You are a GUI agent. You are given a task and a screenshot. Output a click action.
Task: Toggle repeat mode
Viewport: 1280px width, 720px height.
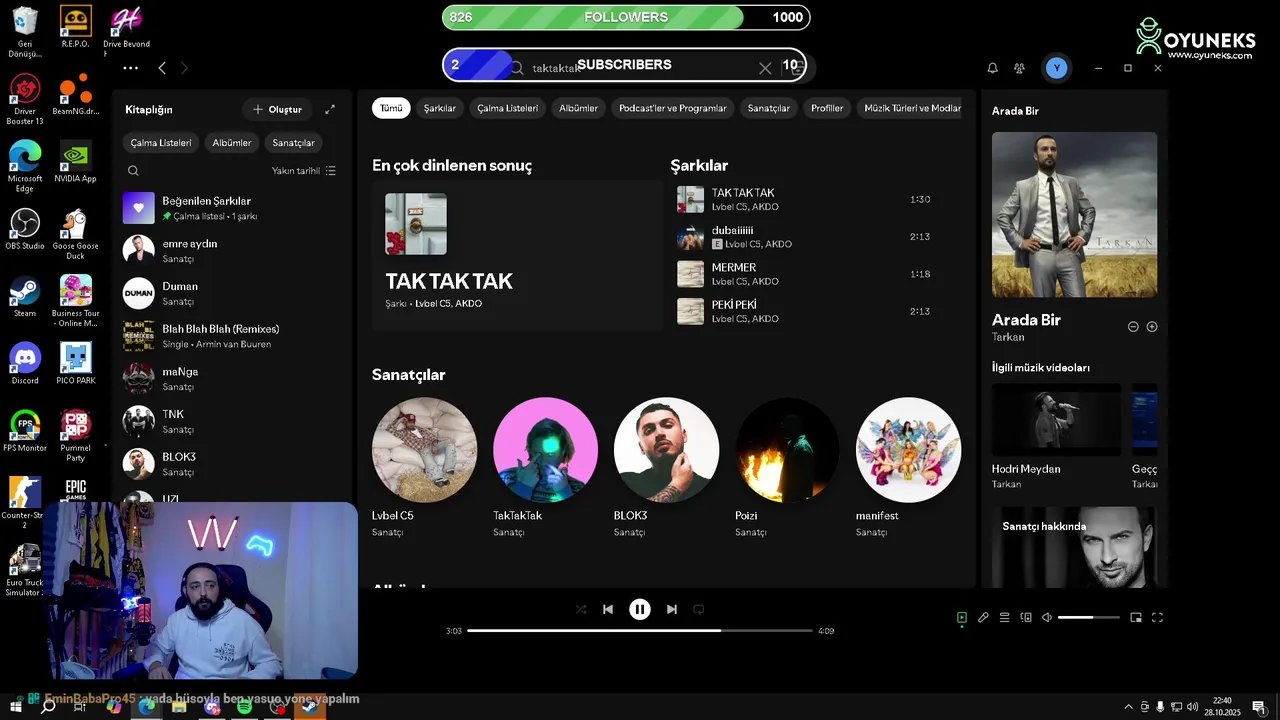[x=699, y=609]
